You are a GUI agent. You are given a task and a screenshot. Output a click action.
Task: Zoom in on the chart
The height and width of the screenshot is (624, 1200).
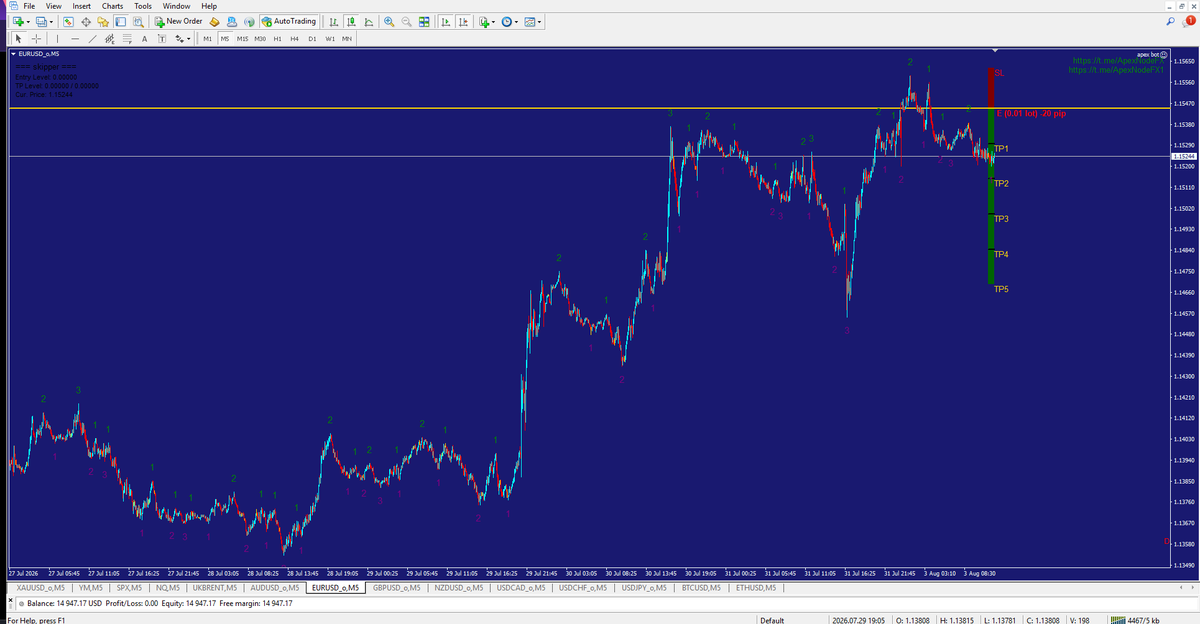pyautogui.click(x=388, y=21)
